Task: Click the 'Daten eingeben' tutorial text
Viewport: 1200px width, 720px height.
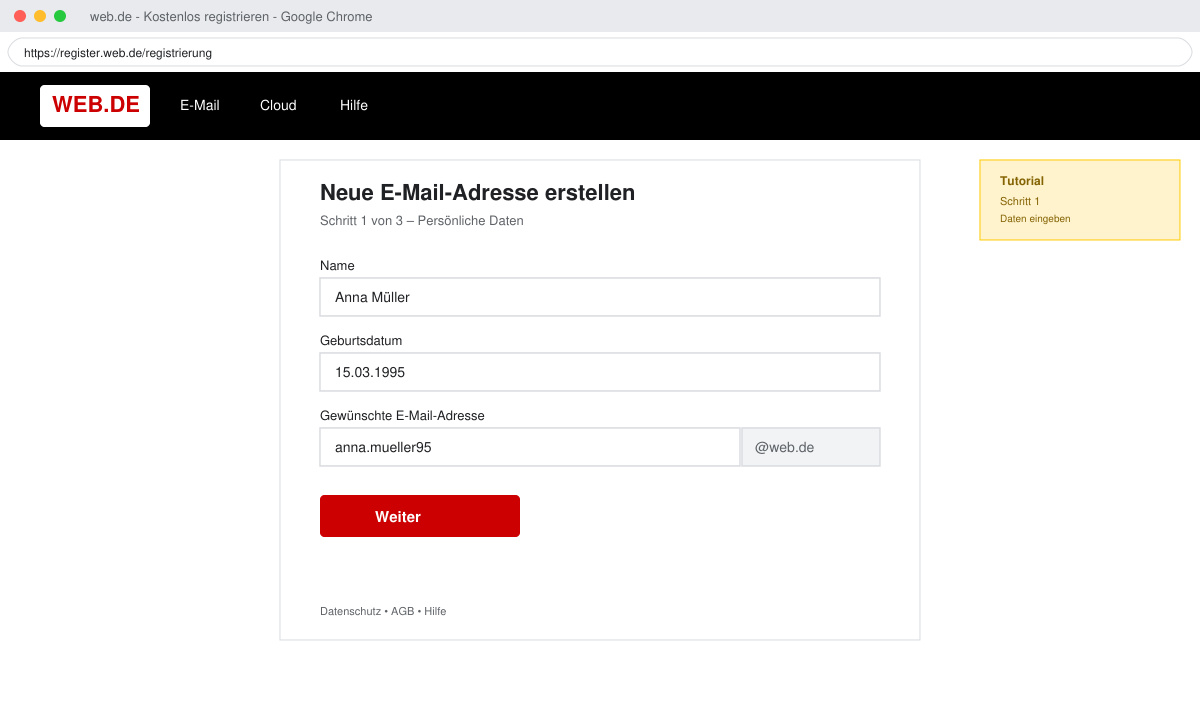Action: click(x=1035, y=218)
